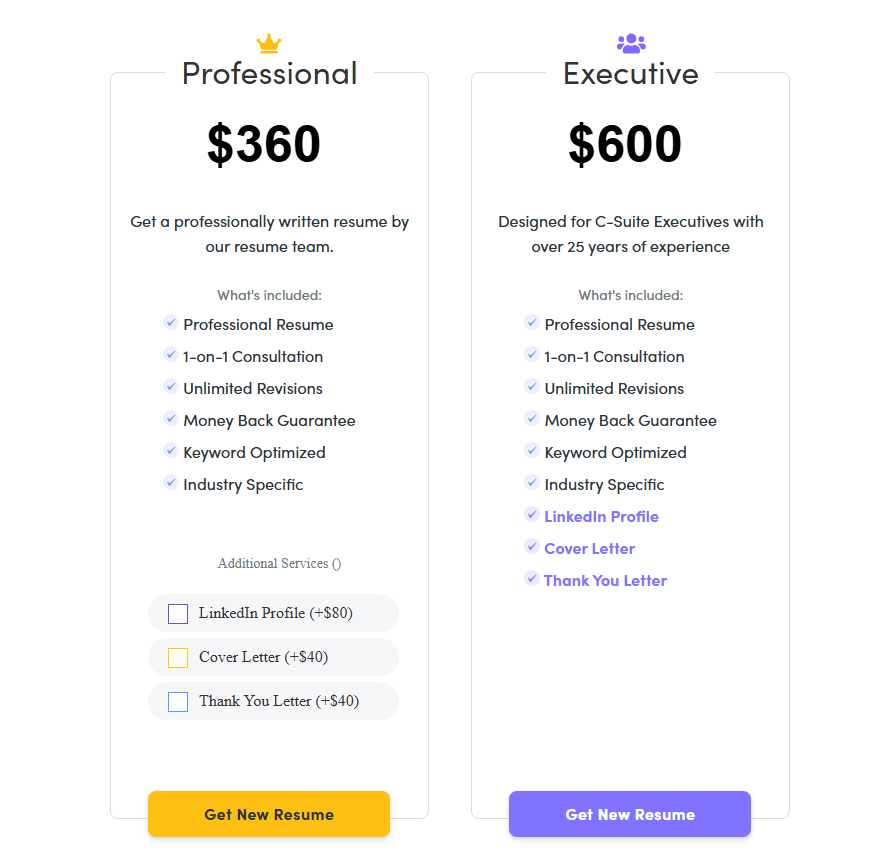
Task: Click the $600 price
Action: click(x=625, y=144)
